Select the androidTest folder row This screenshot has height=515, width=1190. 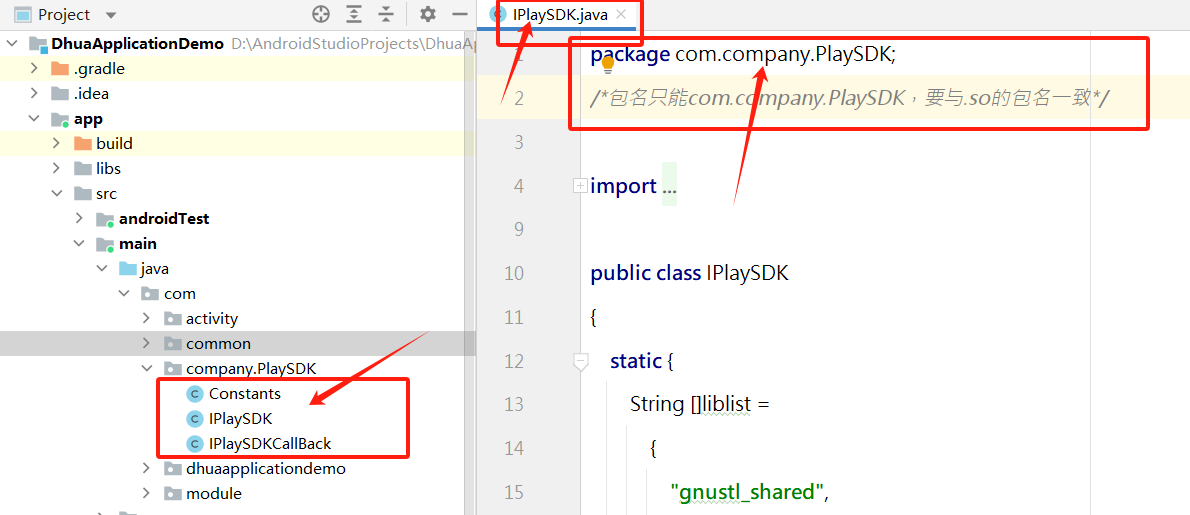tap(238, 218)
